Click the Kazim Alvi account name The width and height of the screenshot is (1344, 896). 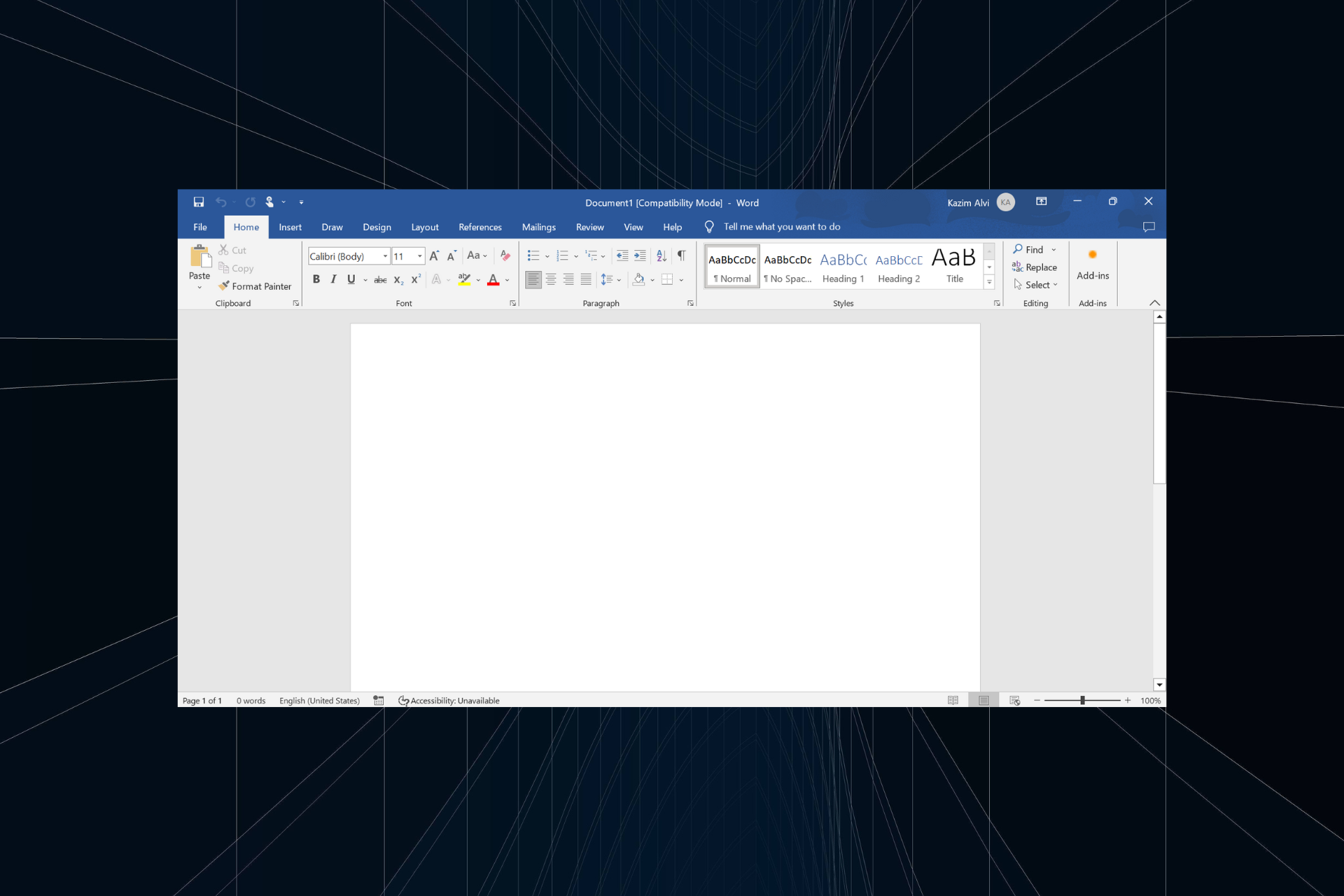968,203
